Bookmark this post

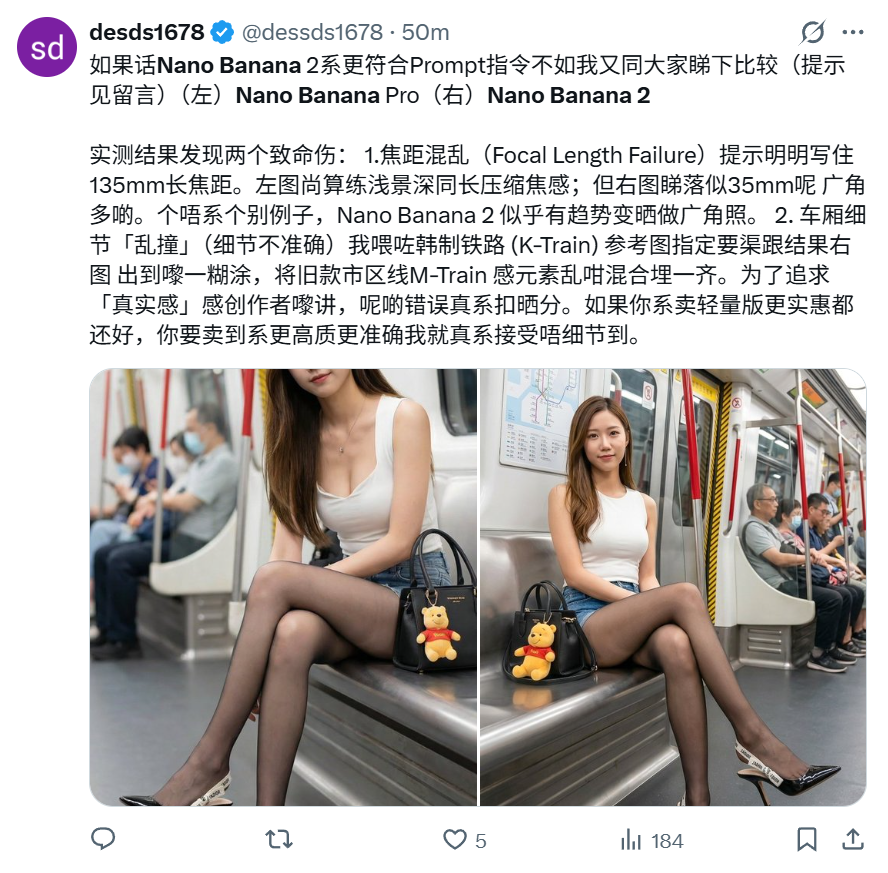tap(807, 839)
